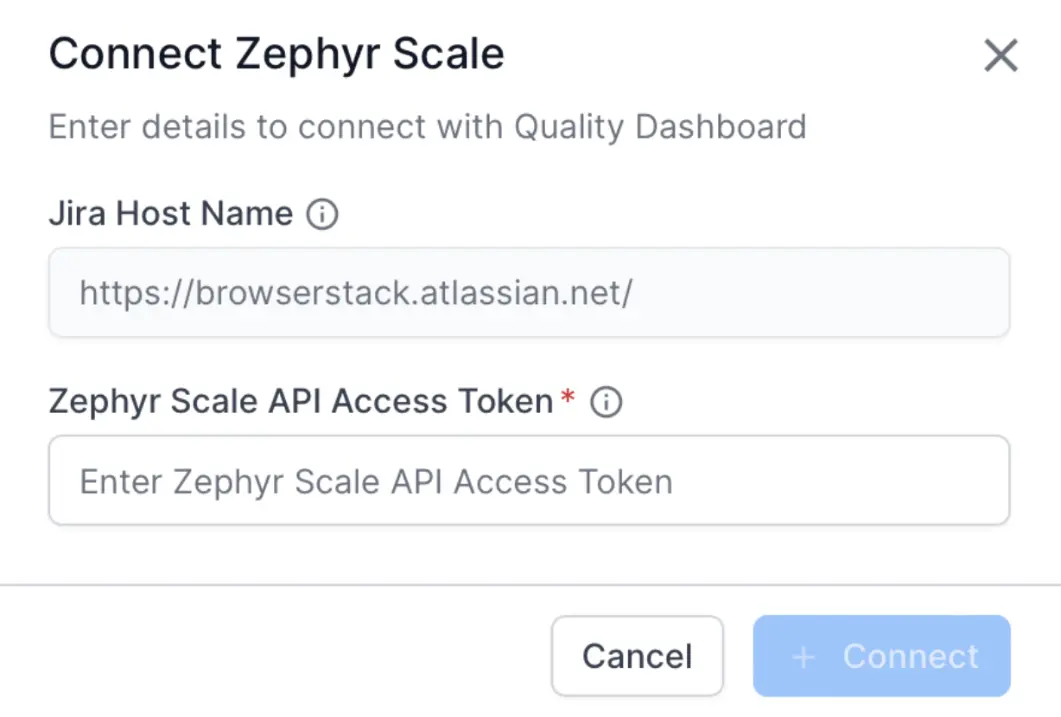Screen dimensions: 1061x717
Task: Click empty right end of host name field
Action: pyautogui.click(x=900, y=293)
